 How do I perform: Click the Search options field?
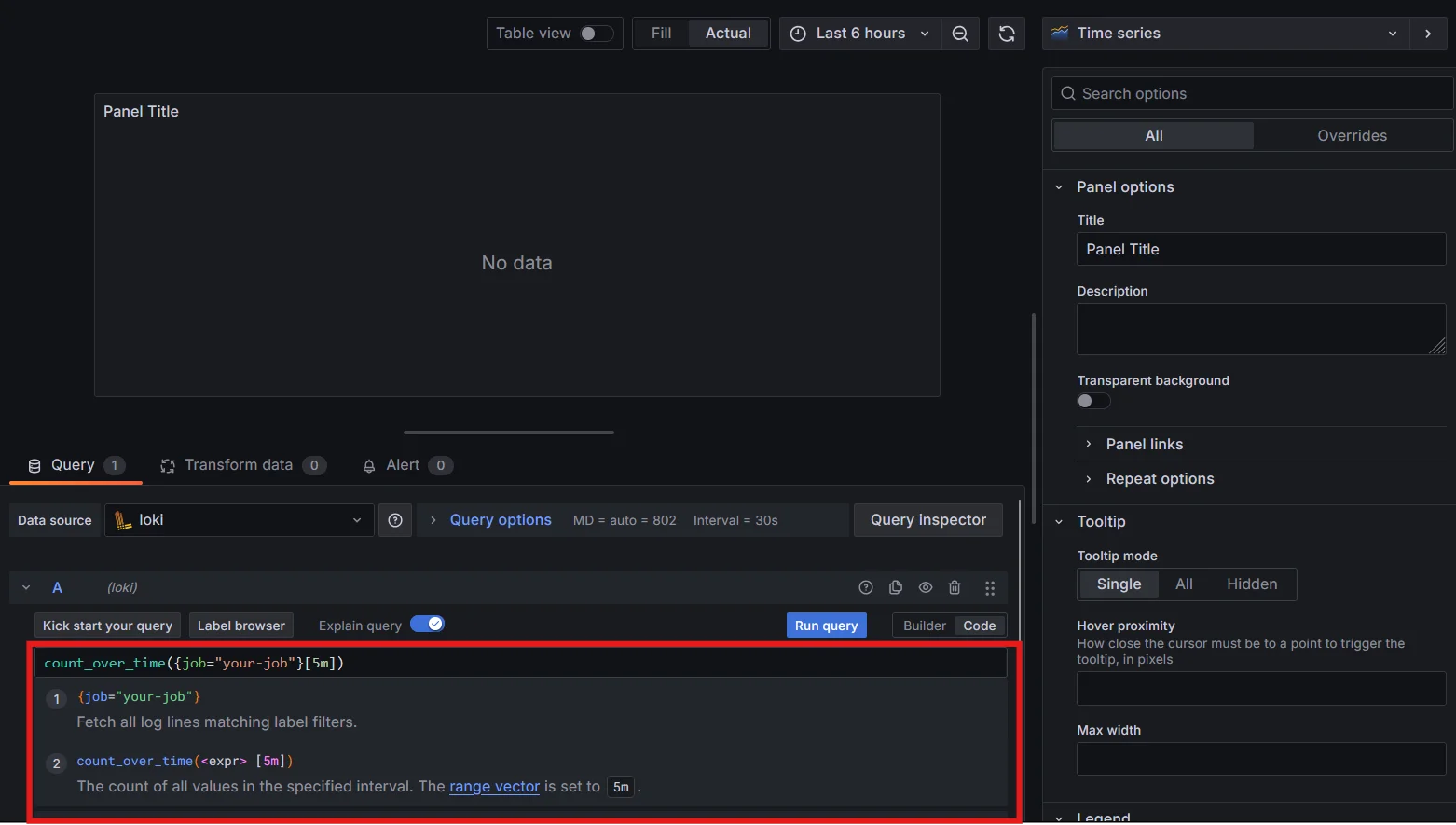1252,93
